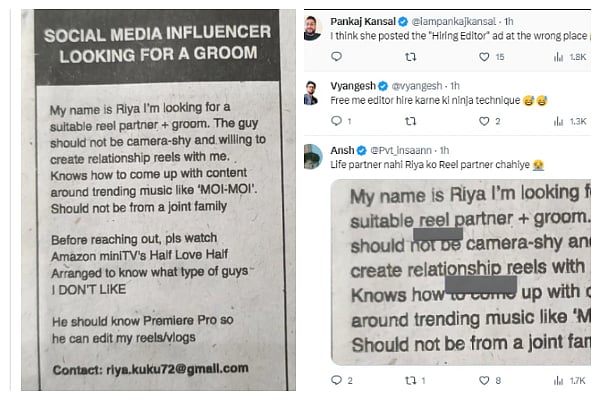Open view count on Ansh's tweet
The height and width of the screenshot is (400, 600).
(x=558, y=380)
